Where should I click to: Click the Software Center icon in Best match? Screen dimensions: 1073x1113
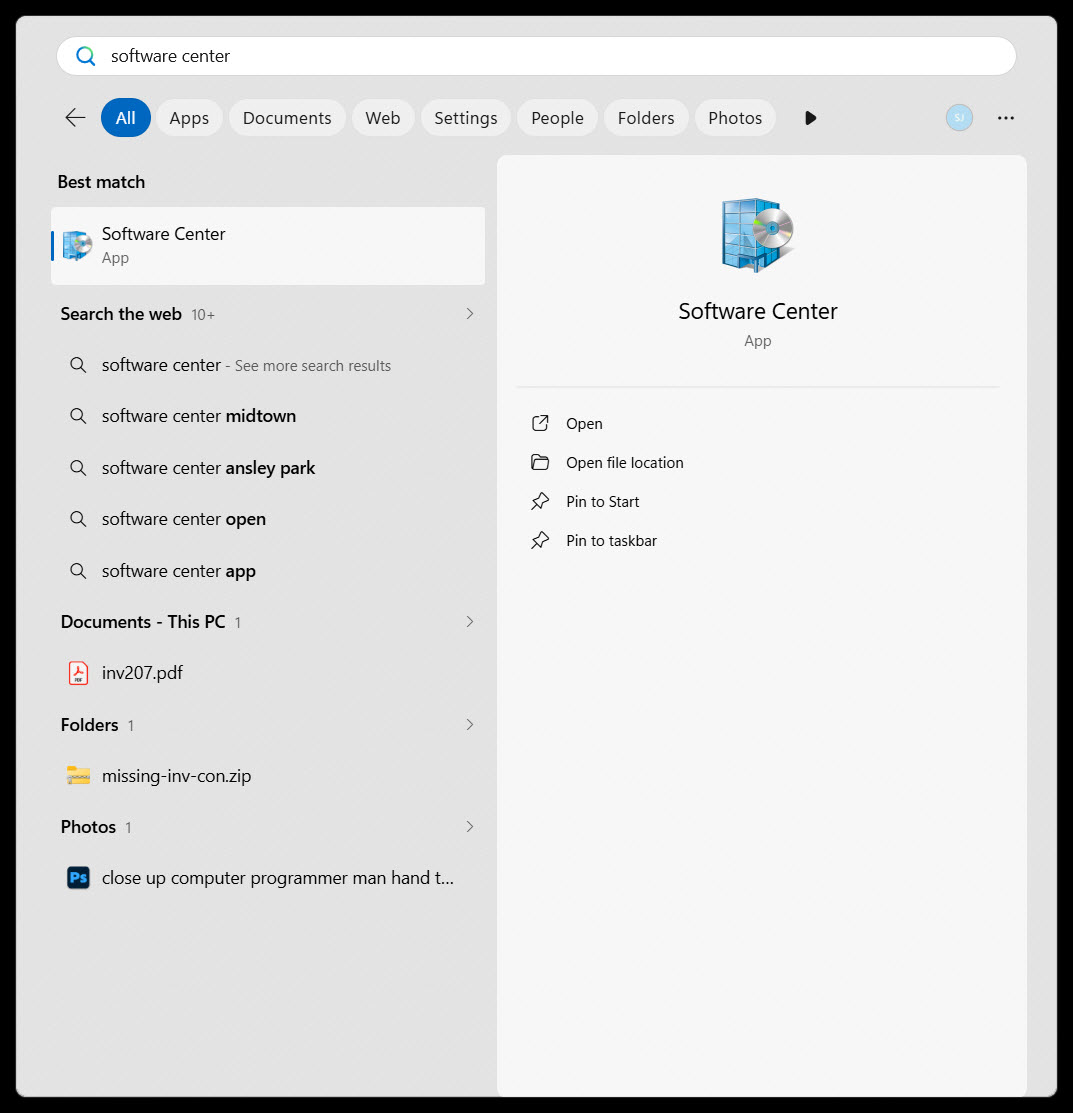77,246
